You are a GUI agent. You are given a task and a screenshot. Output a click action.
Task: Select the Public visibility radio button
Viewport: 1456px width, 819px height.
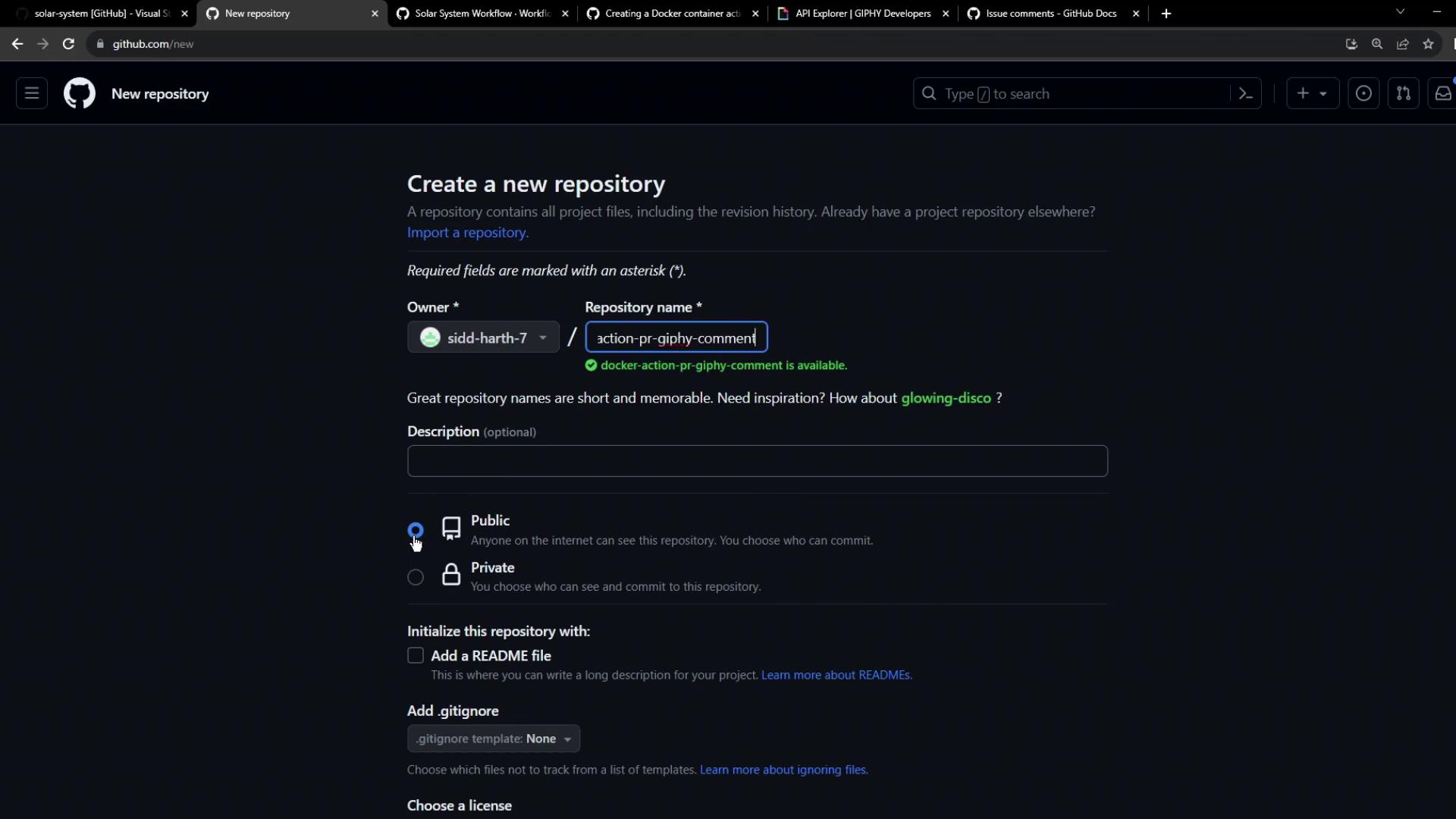[x=416, y=529]
